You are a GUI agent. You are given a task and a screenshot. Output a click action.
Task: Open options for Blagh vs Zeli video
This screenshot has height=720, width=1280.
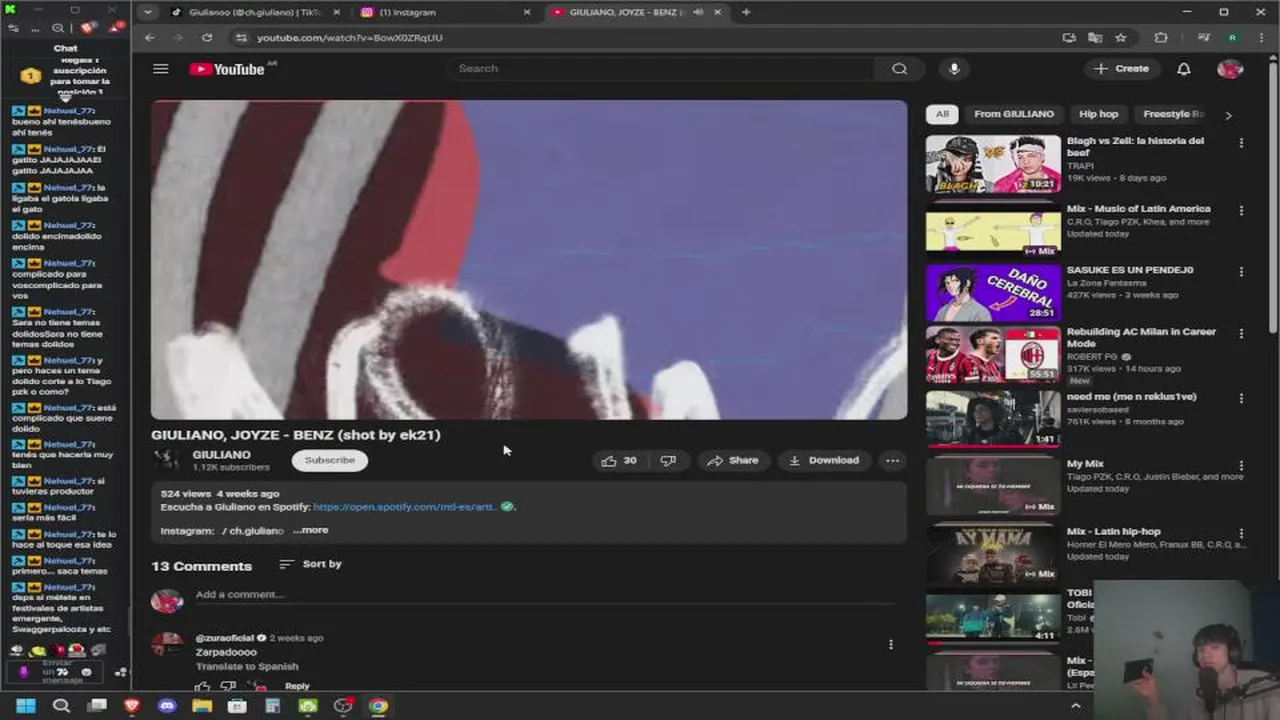pos(1241,143)
